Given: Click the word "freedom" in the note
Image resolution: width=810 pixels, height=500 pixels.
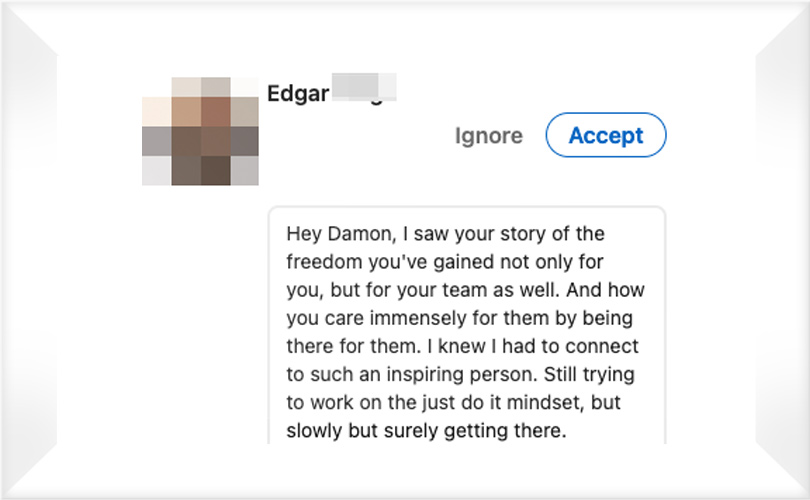Looking at the screenshot, I should tap(324, 262).
